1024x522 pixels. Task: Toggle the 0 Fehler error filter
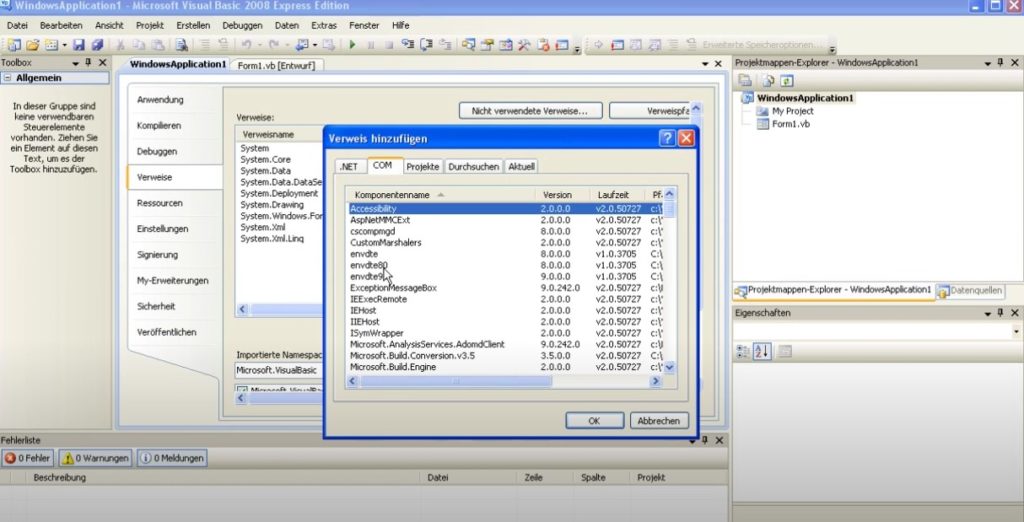(27, 458)
